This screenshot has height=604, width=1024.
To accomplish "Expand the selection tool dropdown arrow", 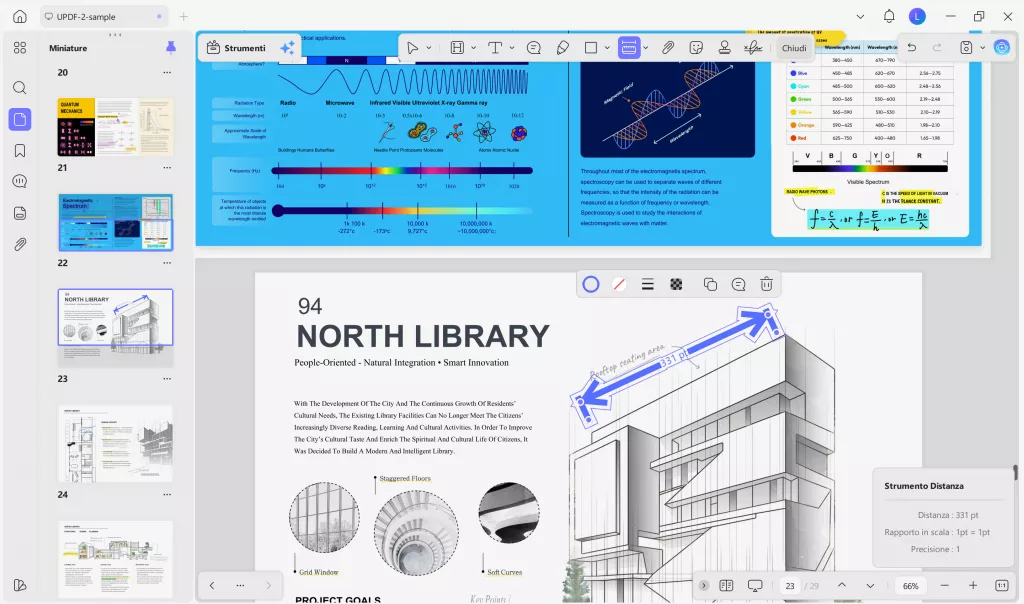I will click(x=428, y=48).
